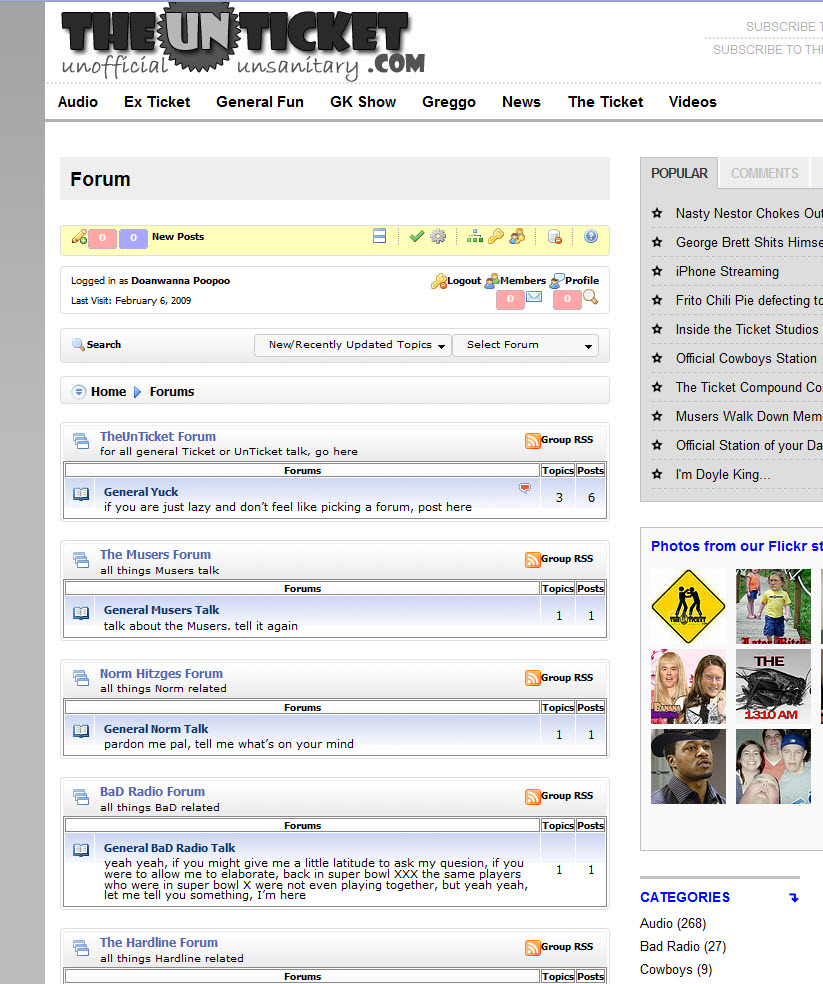Open the Audio menu
Viewport: 823px width, 984px height.
point(78,102)
